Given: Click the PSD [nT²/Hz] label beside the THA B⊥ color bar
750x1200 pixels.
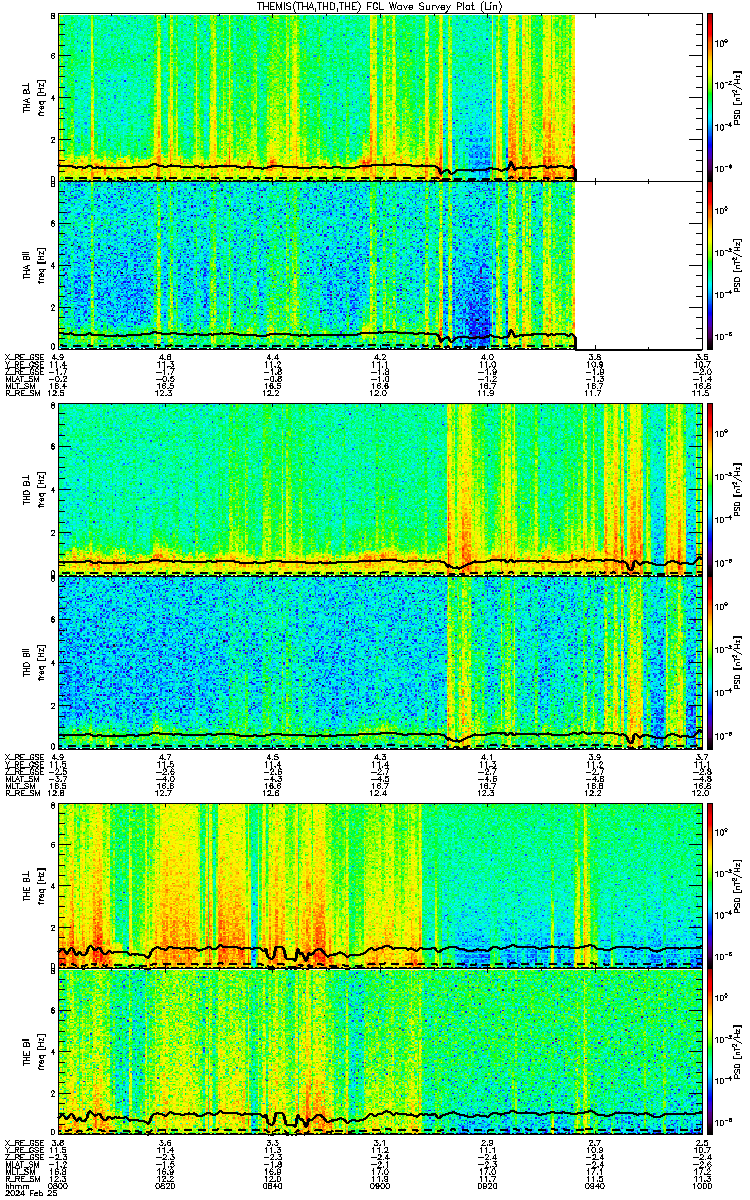Looking at the screenshot, I should click(x=737, y=97).
